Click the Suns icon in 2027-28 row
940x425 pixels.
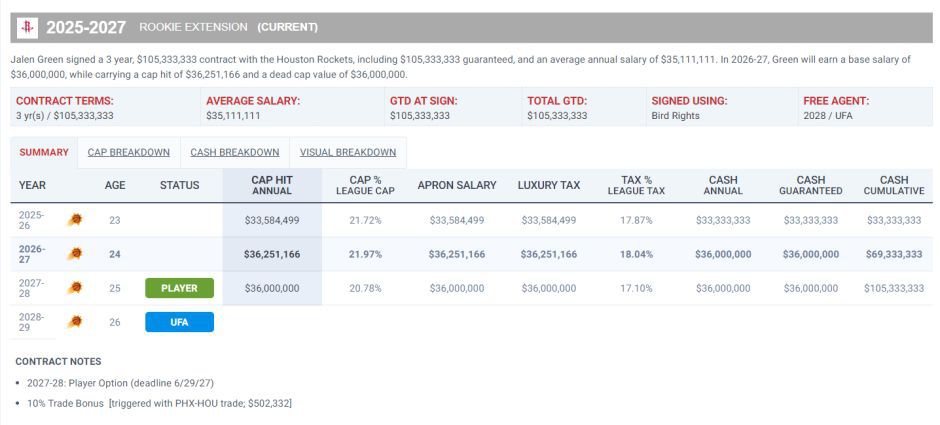coord(74,288)
